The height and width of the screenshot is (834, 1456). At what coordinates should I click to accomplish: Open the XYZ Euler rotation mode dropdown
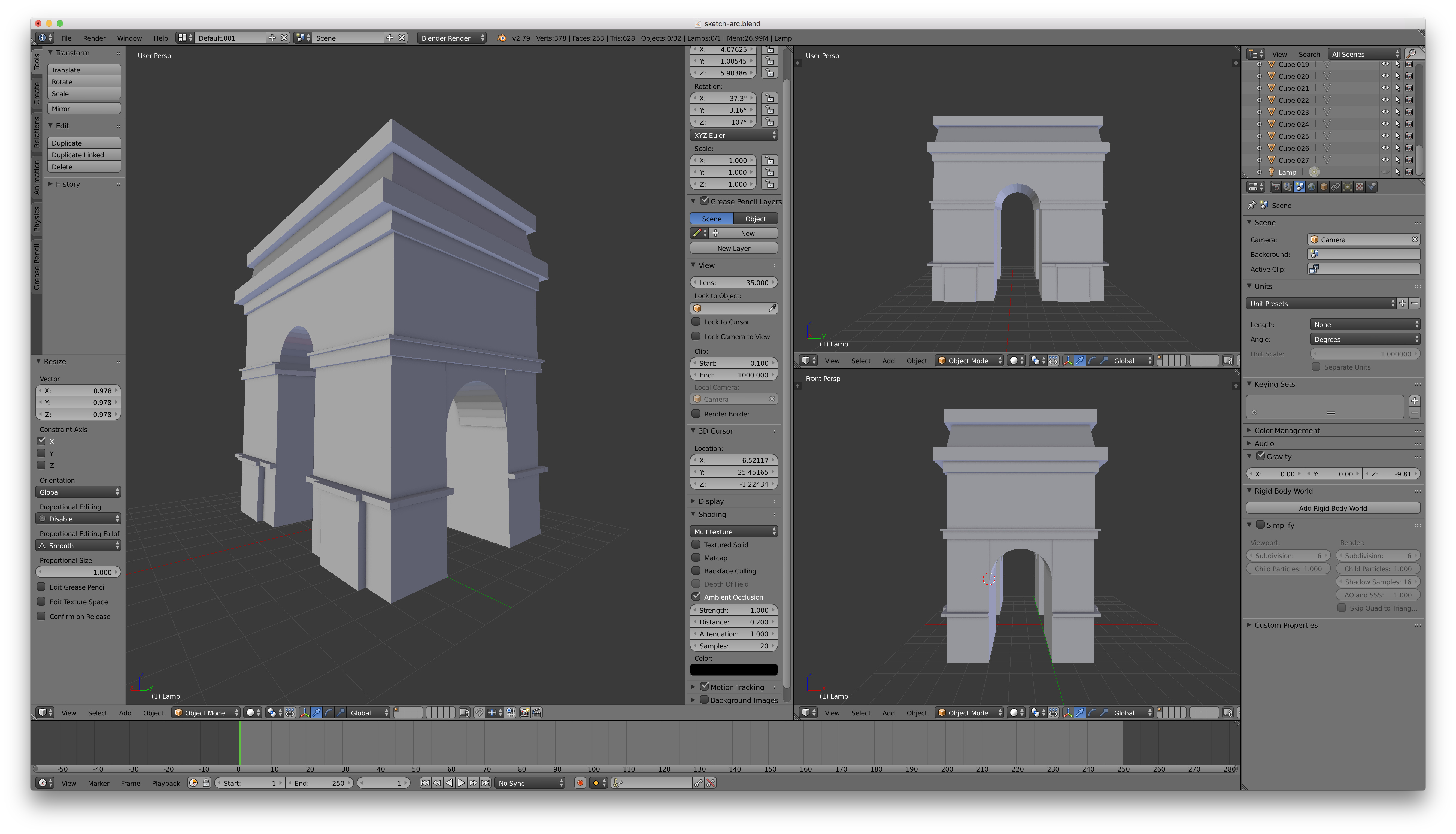click(x=733, y=135)
